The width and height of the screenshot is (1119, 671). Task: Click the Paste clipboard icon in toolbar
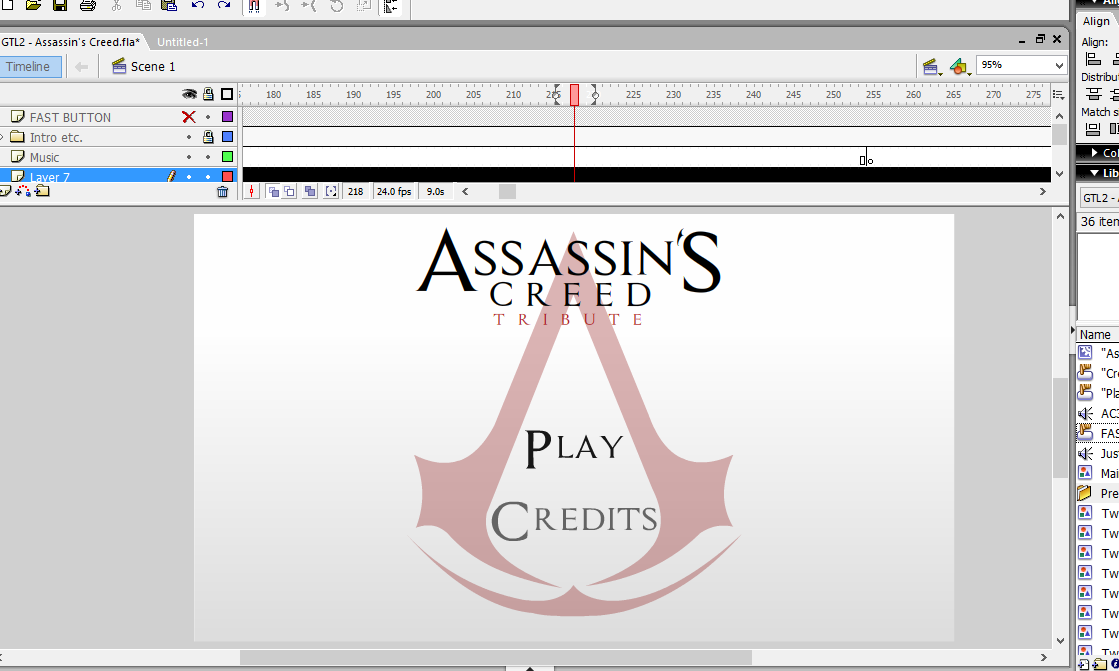(169, 6)
